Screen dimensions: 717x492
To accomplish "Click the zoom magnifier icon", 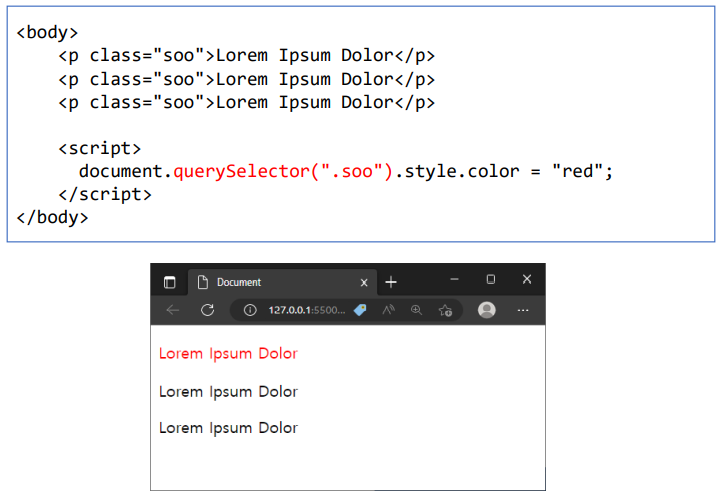I will 416,310.
